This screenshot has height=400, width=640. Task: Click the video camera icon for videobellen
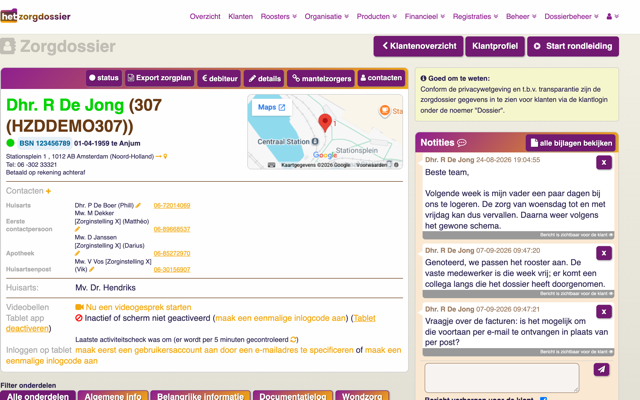(x=79, y=307)
